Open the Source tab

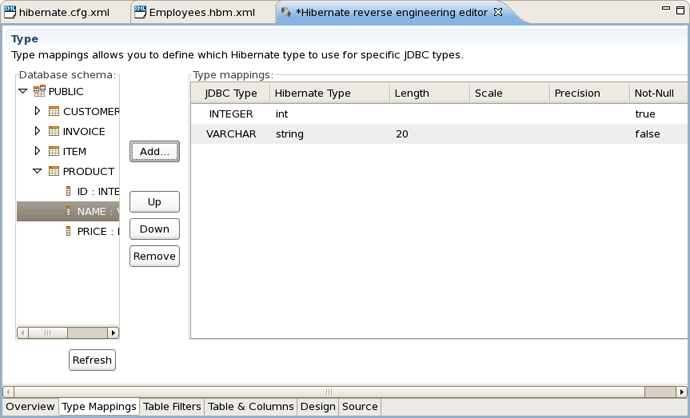tap(359, 407)
